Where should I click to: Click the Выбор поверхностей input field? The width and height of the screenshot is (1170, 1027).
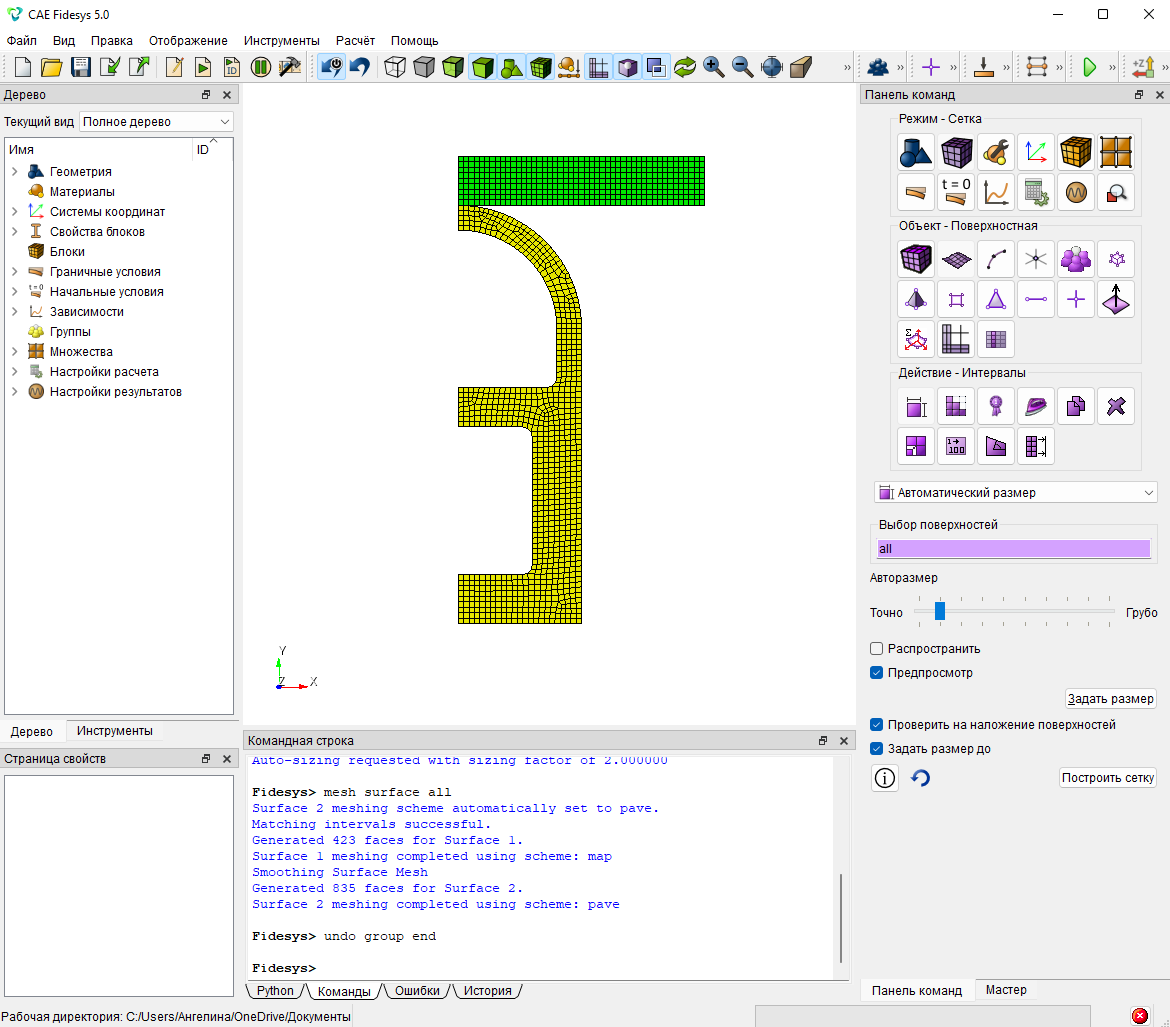tap(1013, 549)
